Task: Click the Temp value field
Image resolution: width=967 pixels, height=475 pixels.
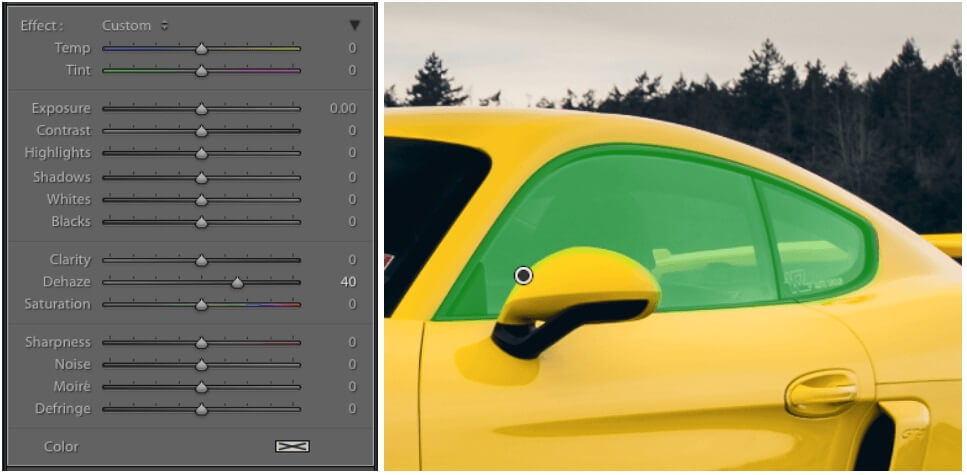Action: click(x=352, y=48)
